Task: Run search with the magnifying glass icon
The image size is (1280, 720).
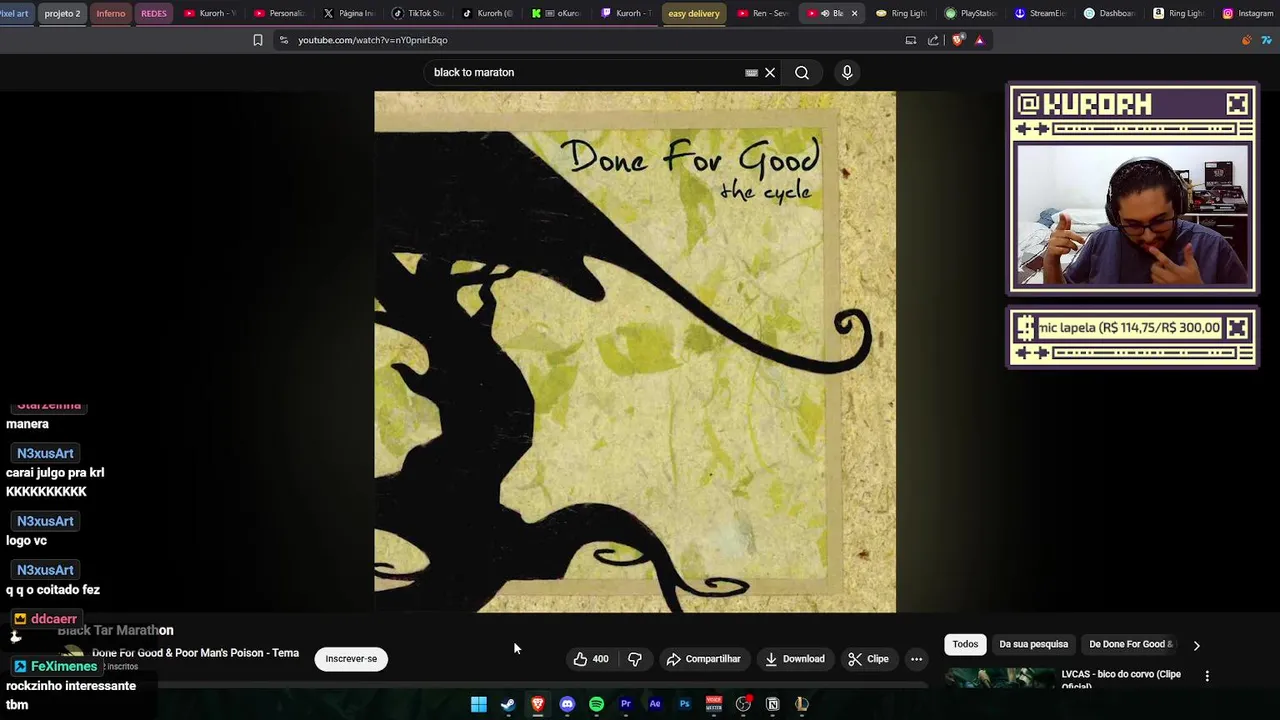Action: click(802, 73)
